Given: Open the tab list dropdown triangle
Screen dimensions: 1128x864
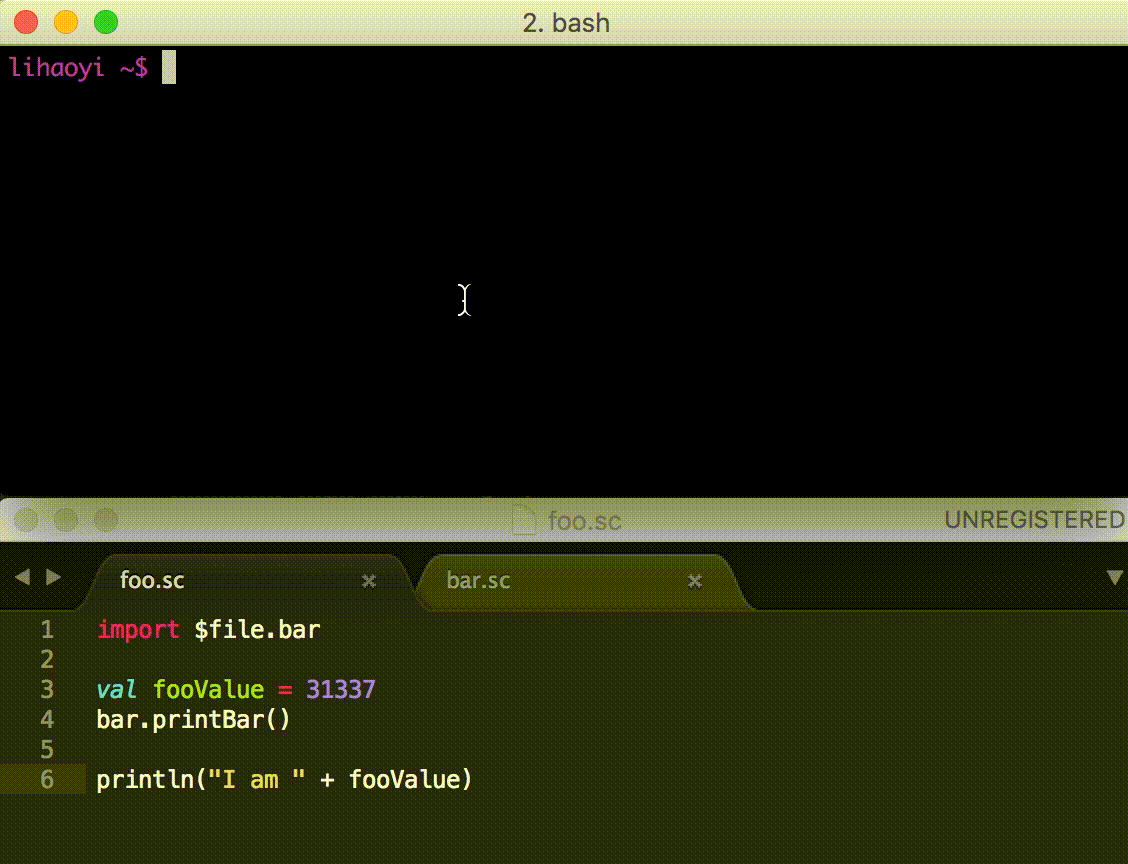Looking at the screenshot, I should [x=1114, y=578].
